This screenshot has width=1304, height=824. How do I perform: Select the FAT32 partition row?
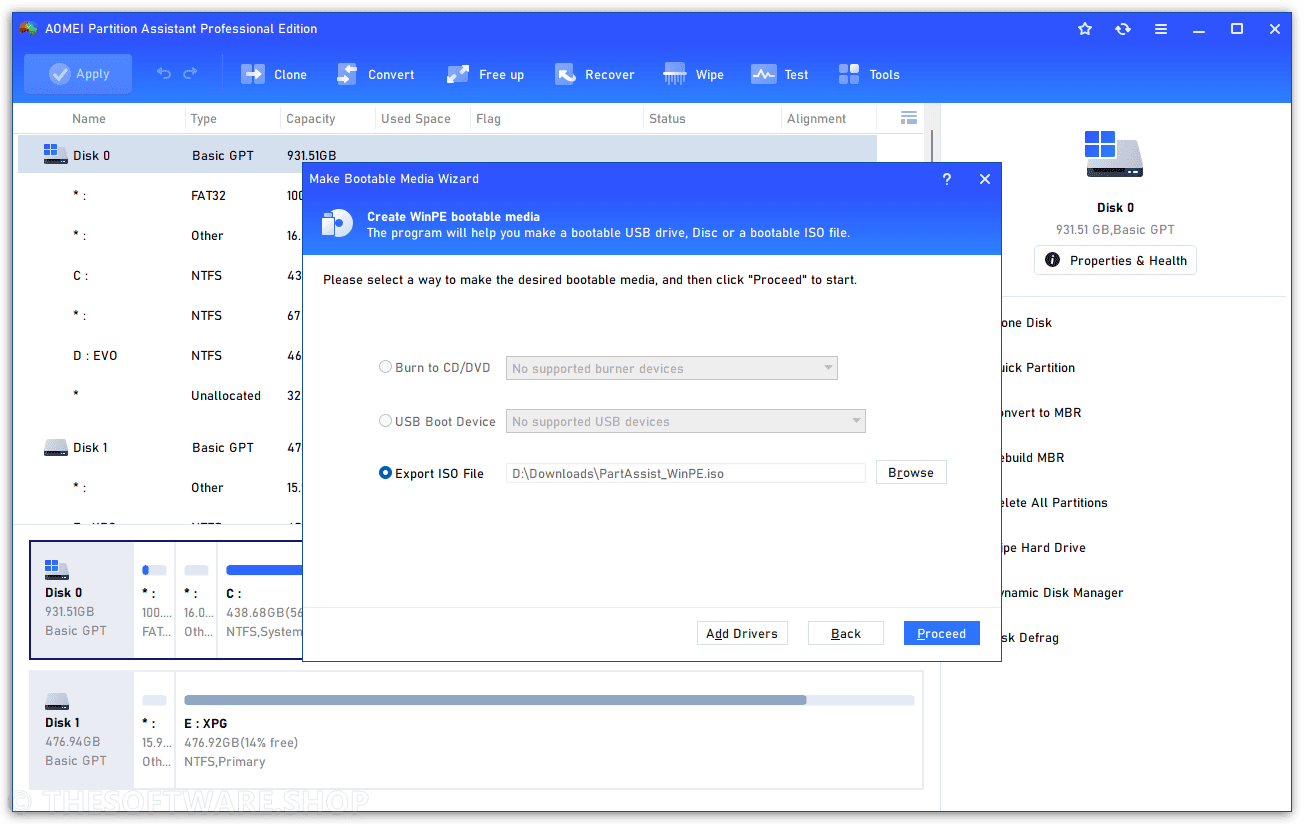[160, 195]
